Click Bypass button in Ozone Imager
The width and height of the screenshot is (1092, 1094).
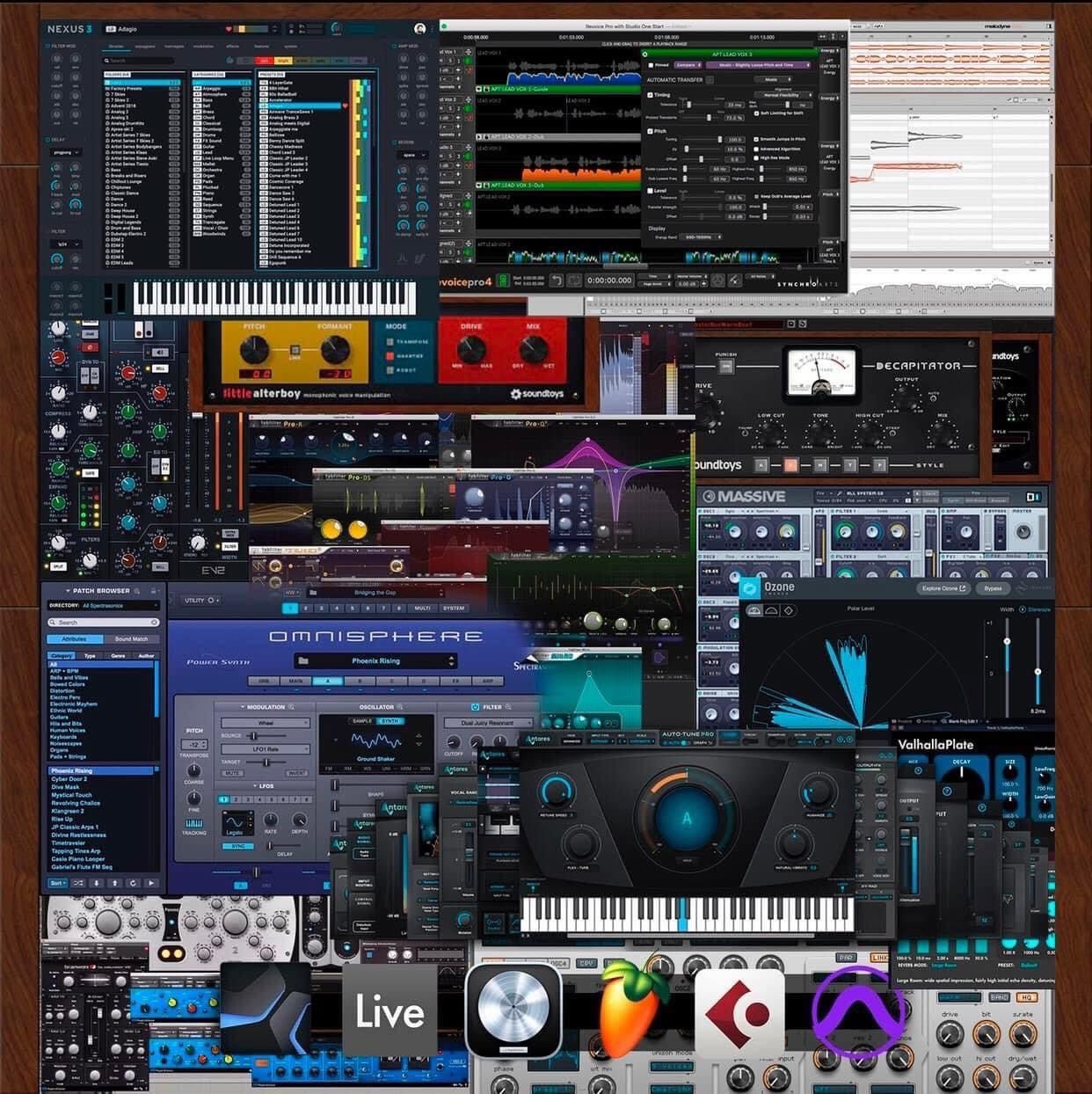pyautogui.click(x=993, y=588)
